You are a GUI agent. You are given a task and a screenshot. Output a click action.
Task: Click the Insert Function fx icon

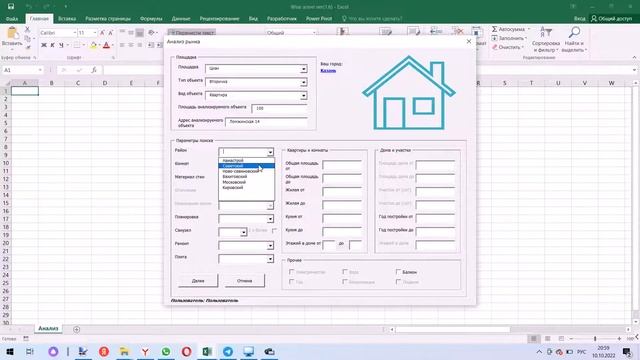(x=94, y=70)
